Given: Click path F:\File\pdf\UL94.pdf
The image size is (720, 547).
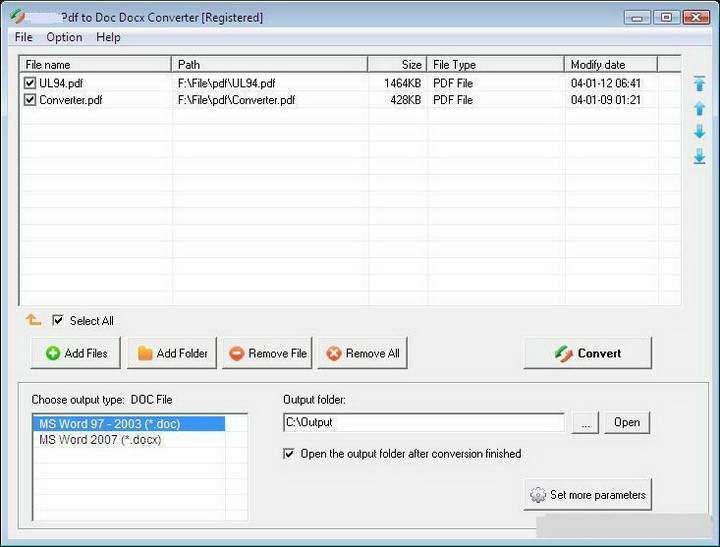Looking at the screenshot, I should (227, 83).
